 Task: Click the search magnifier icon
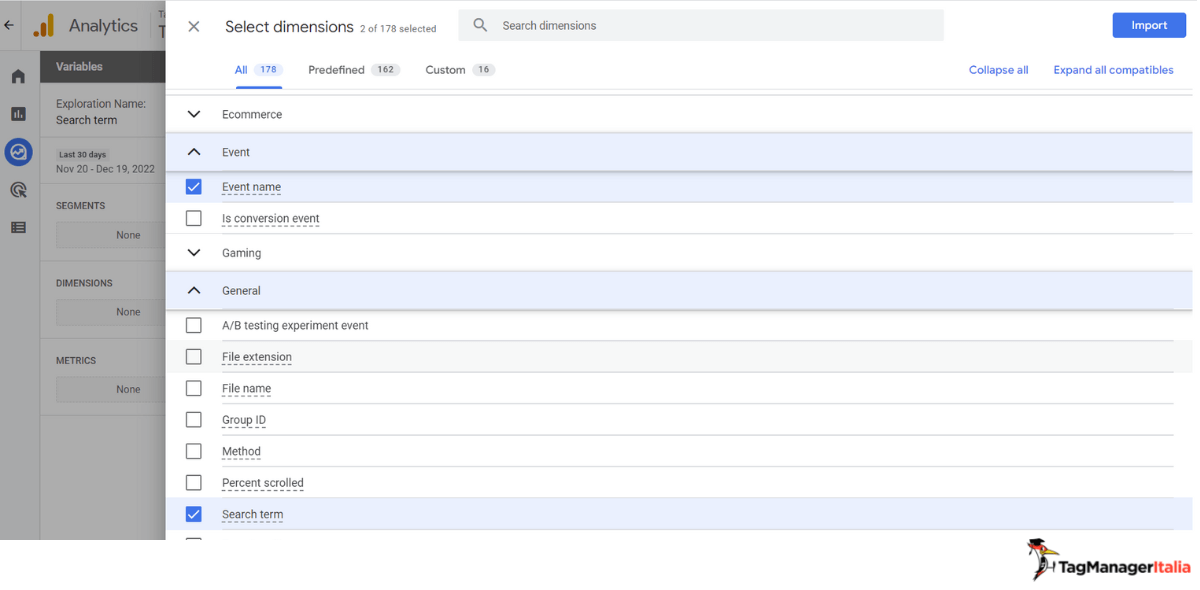pos(480,25)
